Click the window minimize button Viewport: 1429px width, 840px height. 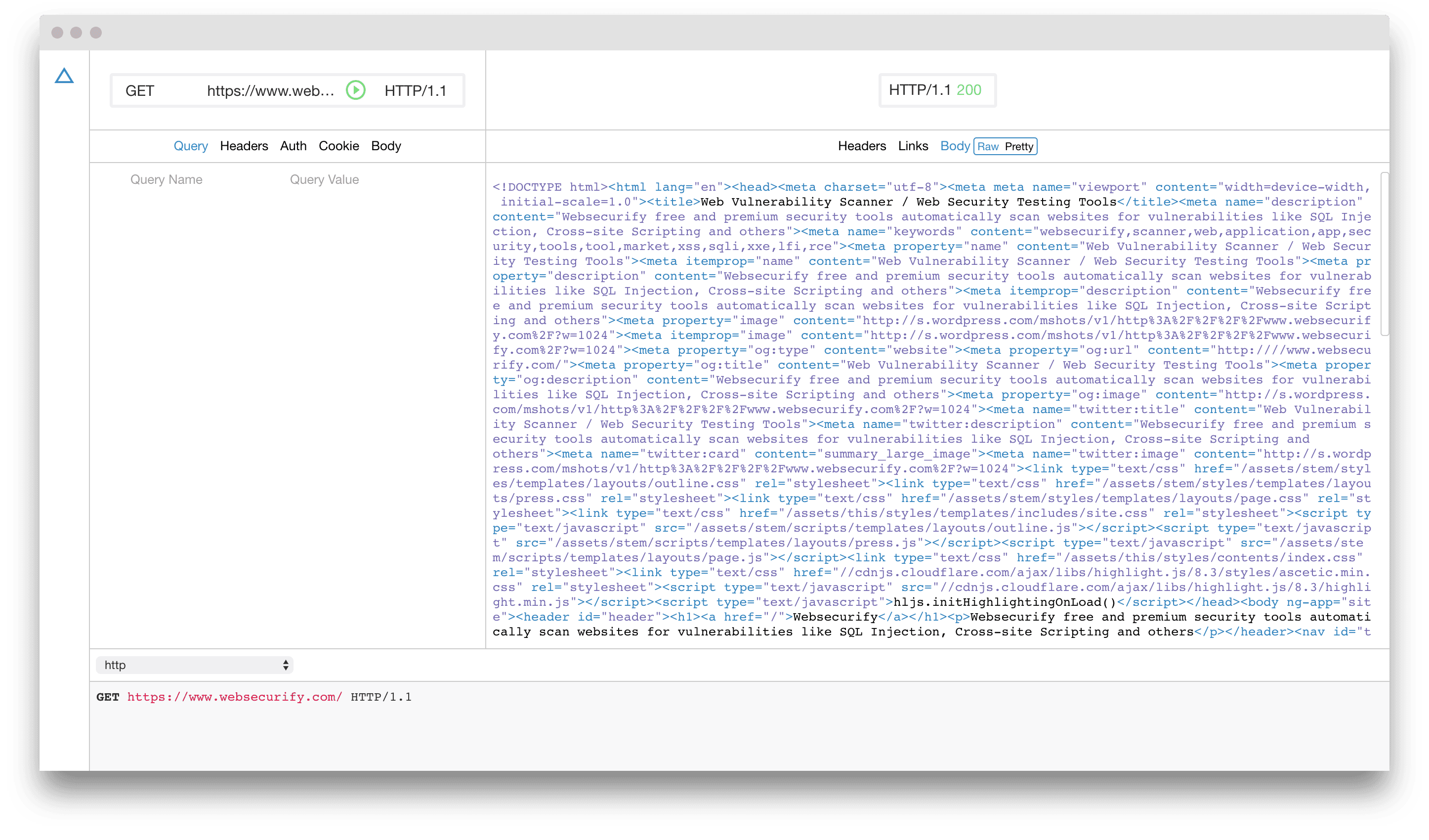pyautogui.click(x=77, y=32)
